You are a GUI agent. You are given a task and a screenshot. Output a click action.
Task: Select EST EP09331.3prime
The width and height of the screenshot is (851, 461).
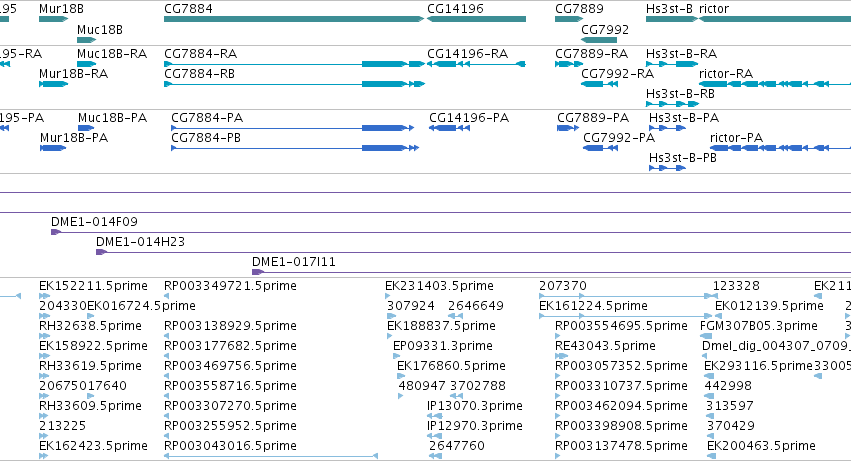[x=443, y=346]
